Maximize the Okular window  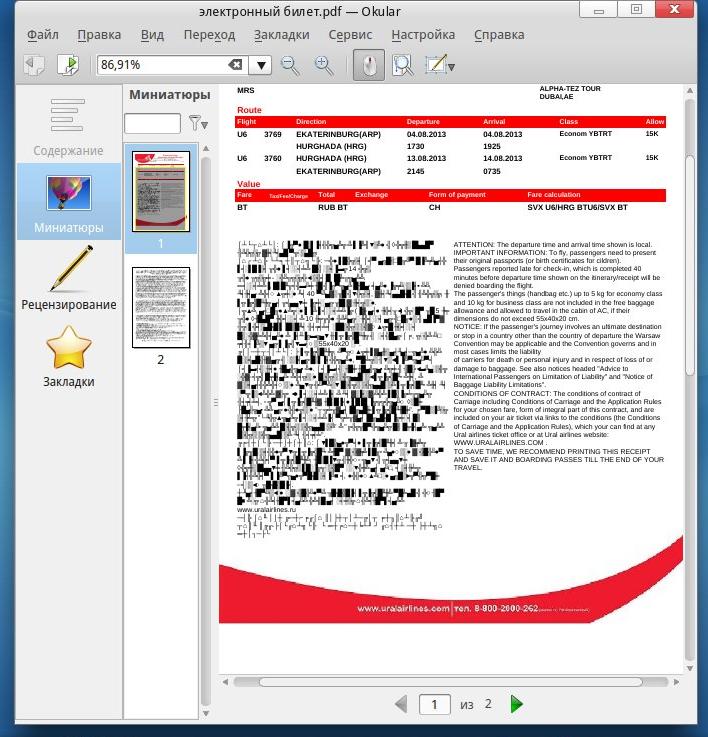click(x=636, y=9)
